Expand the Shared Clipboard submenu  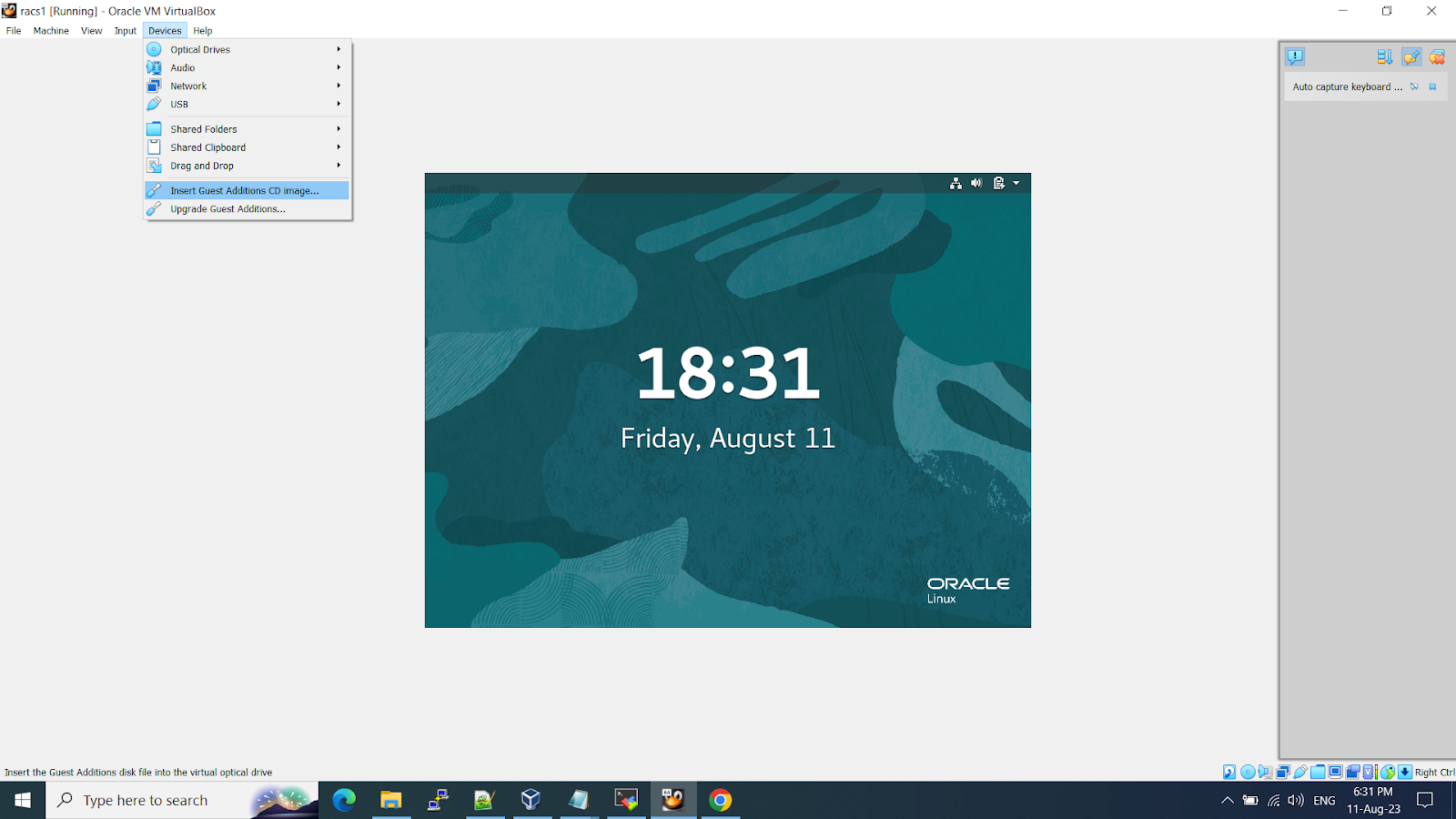pos(247,147)
